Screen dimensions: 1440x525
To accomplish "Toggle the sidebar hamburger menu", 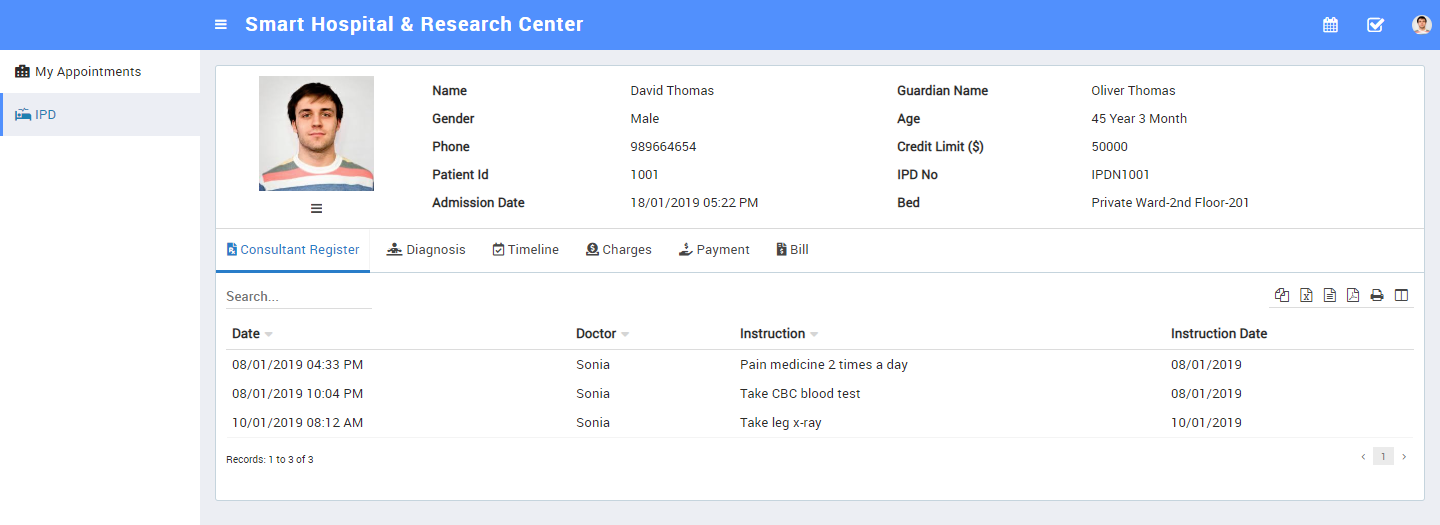I will [x=221, y=25].
